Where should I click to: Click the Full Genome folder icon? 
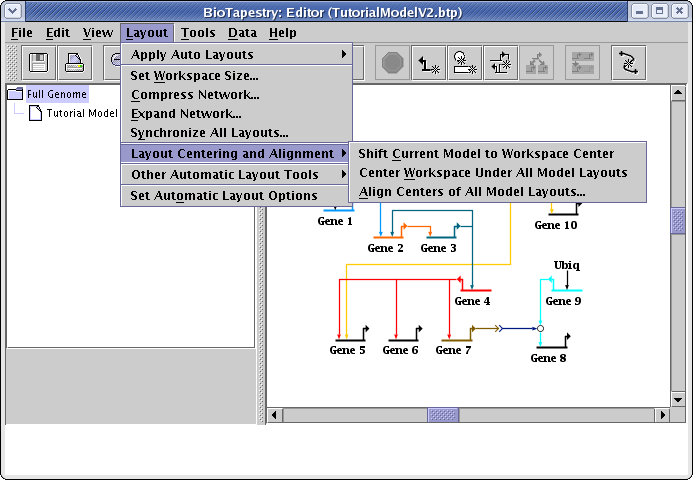coord(16,94)
